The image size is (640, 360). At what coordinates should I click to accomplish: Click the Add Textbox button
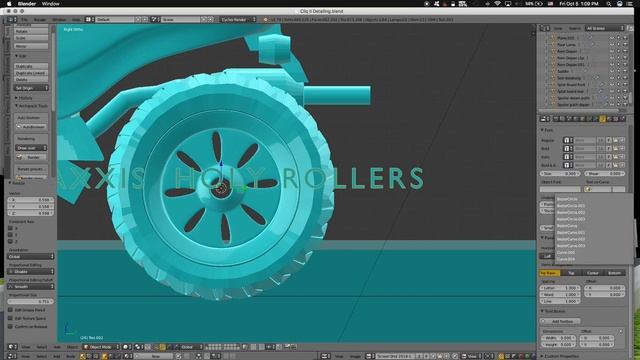point(560,321)
